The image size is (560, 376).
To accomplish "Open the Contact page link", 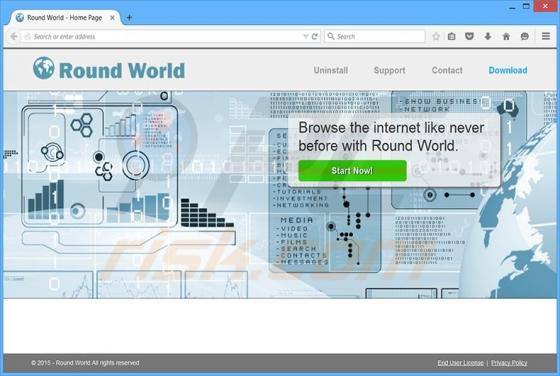I will click(447, 70).
